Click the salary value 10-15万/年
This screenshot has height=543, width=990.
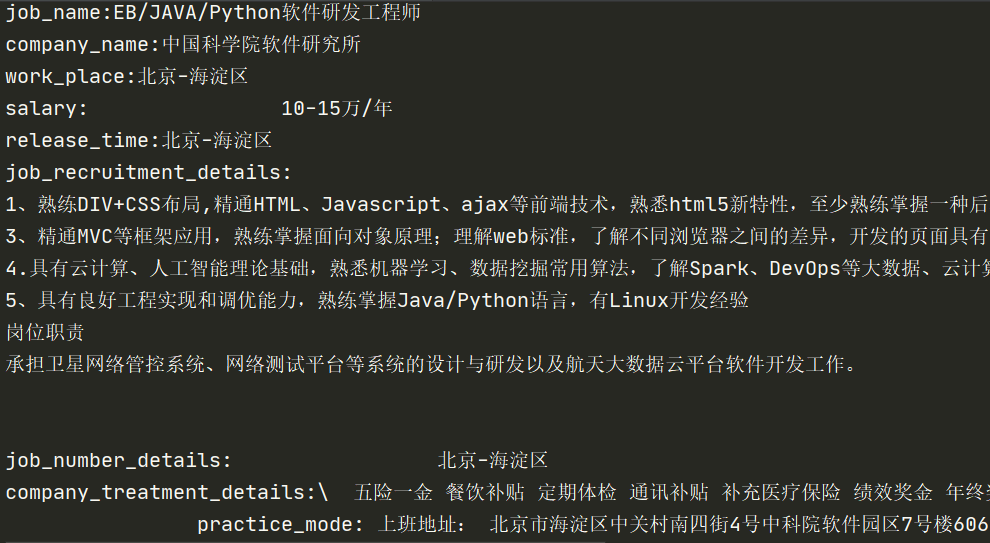(x=337, y=108)
